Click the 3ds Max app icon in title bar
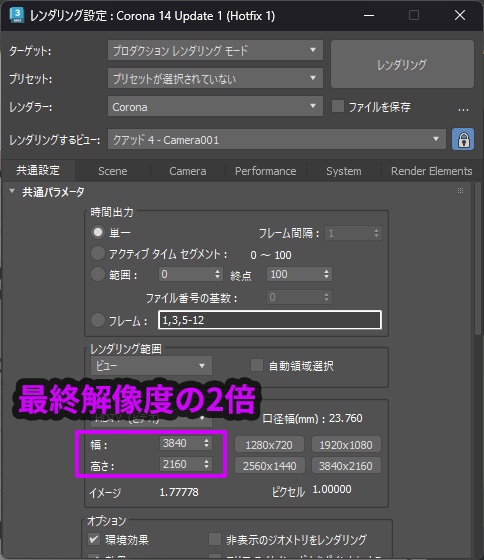484x560 pixels. (17, 15)
